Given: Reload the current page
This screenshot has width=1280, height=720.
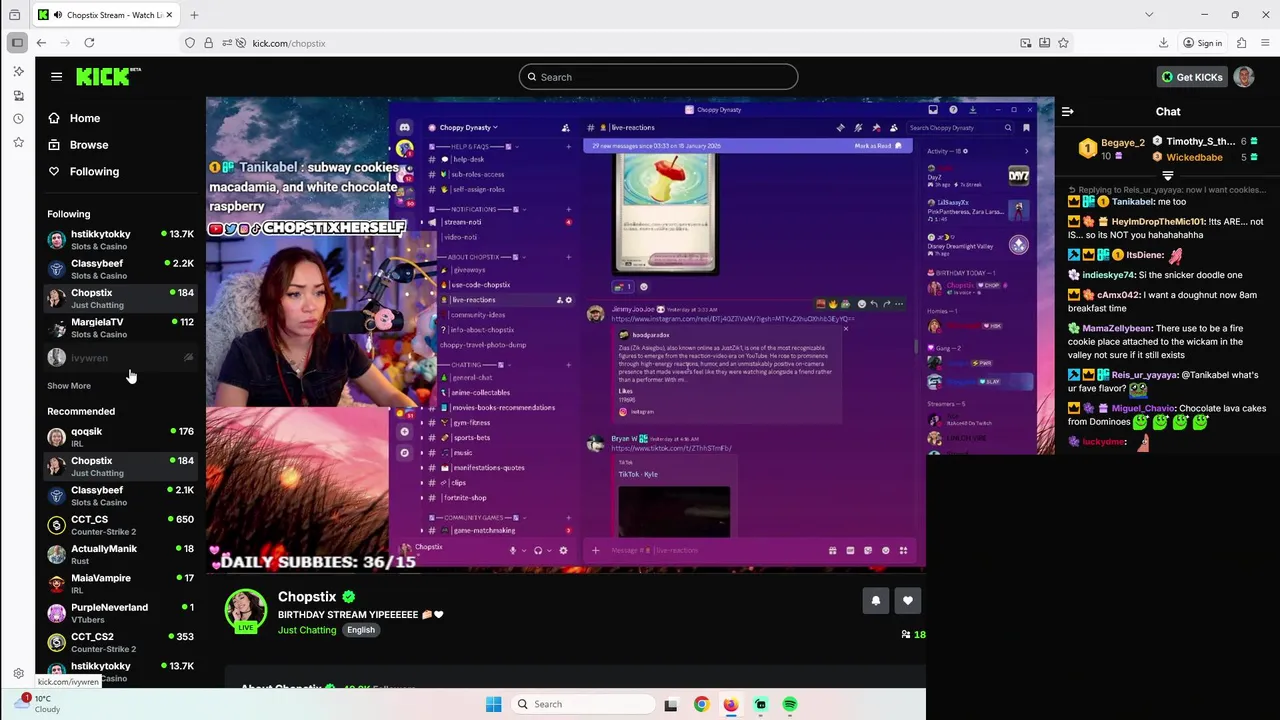Looking at the screenshot, I should [x=89, y=43].
